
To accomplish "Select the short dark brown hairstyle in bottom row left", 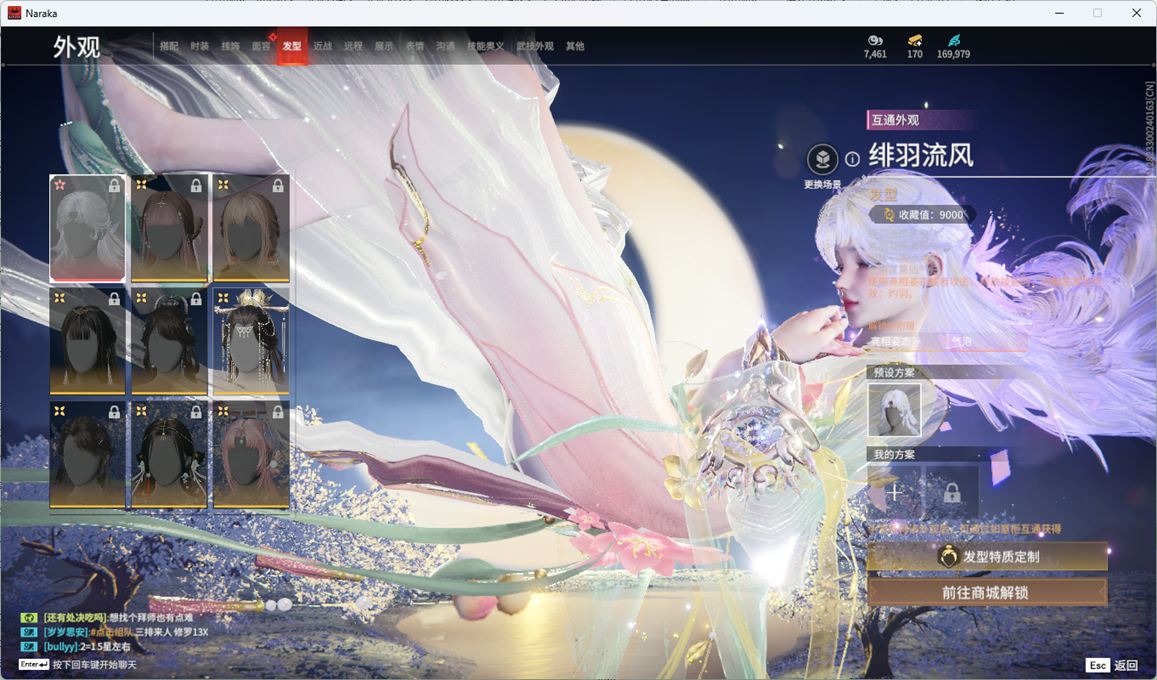I will tap(87, 455).
